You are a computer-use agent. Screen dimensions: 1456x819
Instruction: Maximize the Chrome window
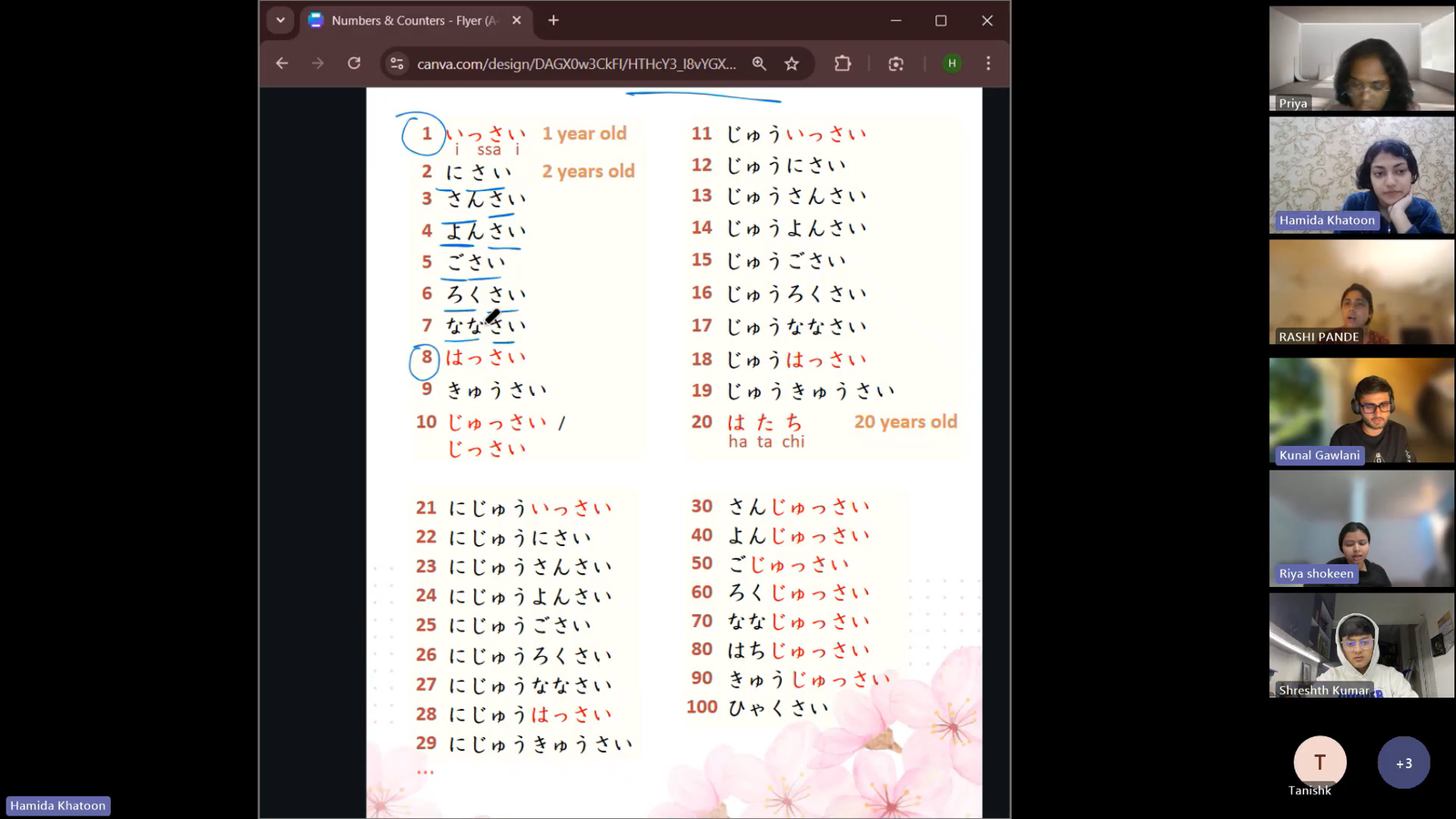click(941, 20)
